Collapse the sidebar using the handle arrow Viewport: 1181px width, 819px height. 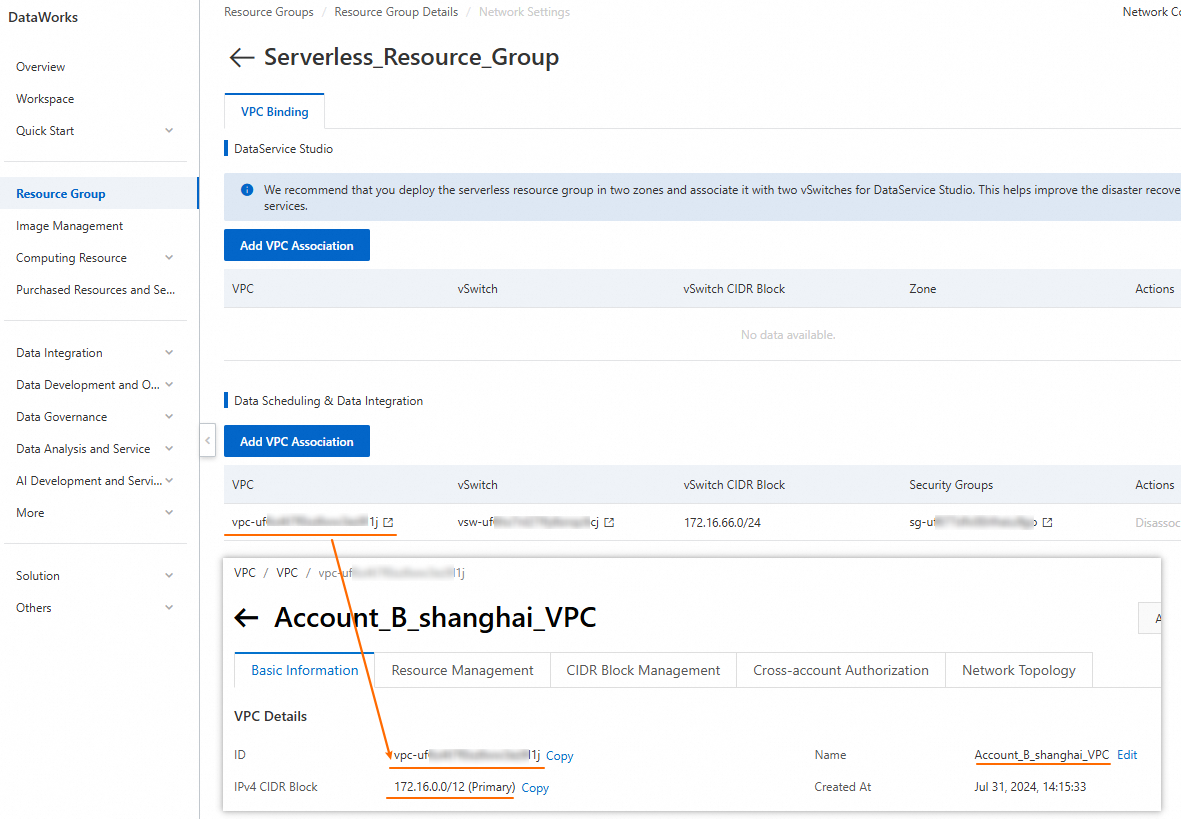tap(207, 440)
